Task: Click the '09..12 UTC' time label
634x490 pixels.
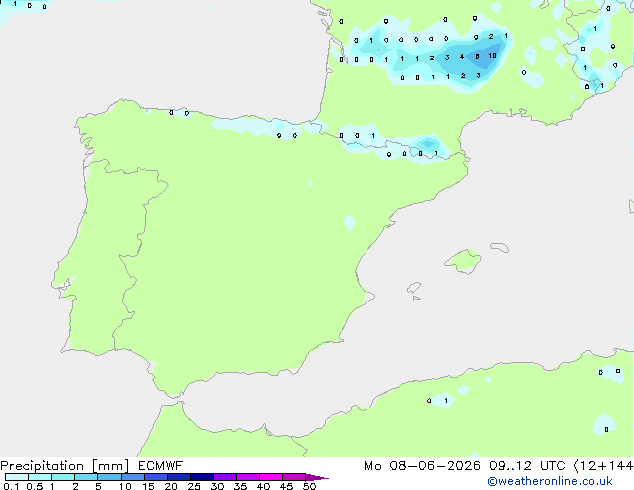Action: [x=527, y=466]
